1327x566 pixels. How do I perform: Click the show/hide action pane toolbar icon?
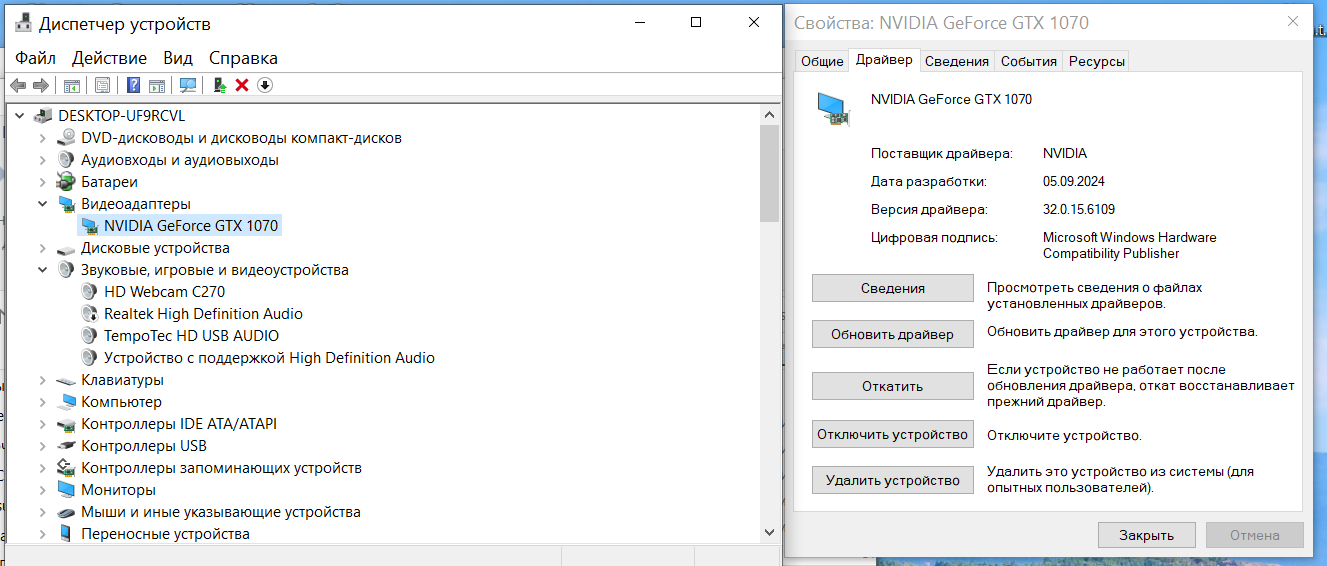click(157, 85)
